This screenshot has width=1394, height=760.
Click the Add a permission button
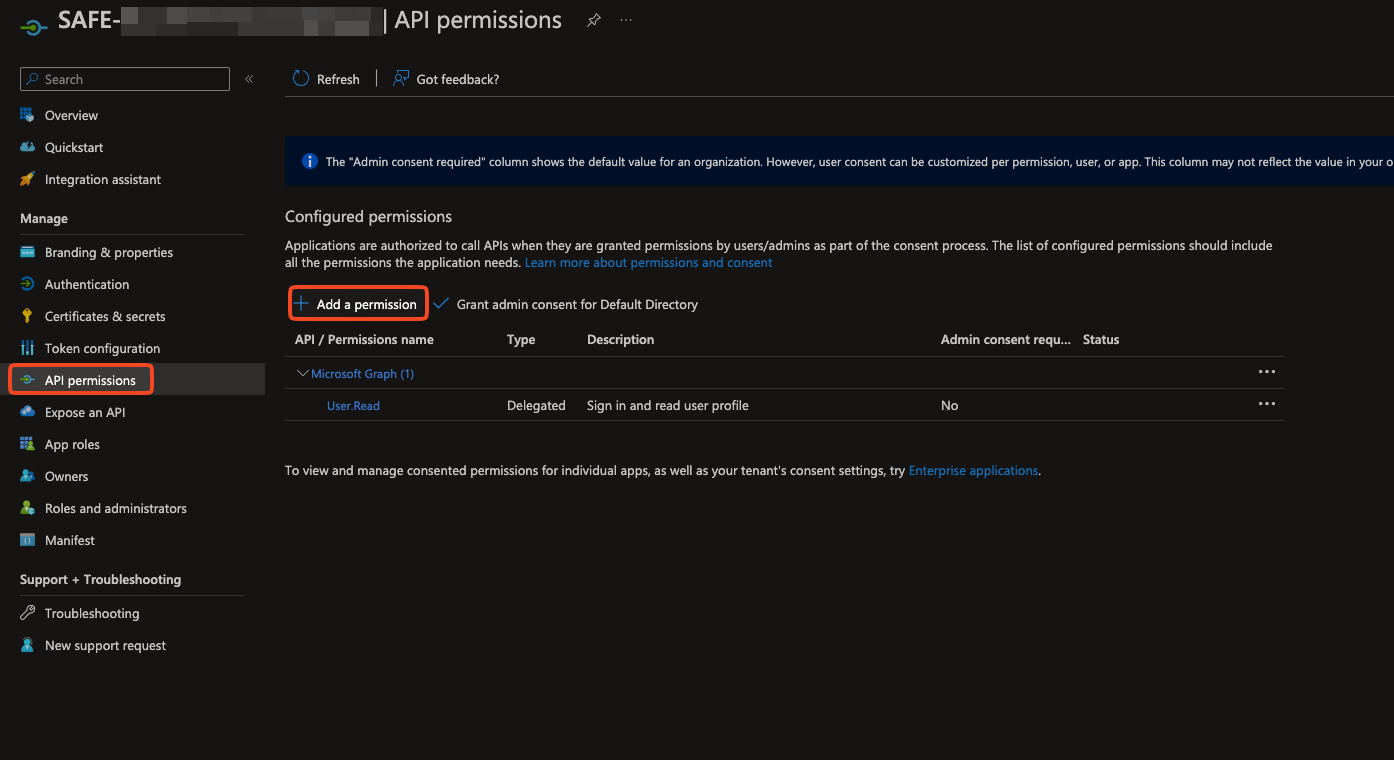pyautogui.click(x=358, y=304)
